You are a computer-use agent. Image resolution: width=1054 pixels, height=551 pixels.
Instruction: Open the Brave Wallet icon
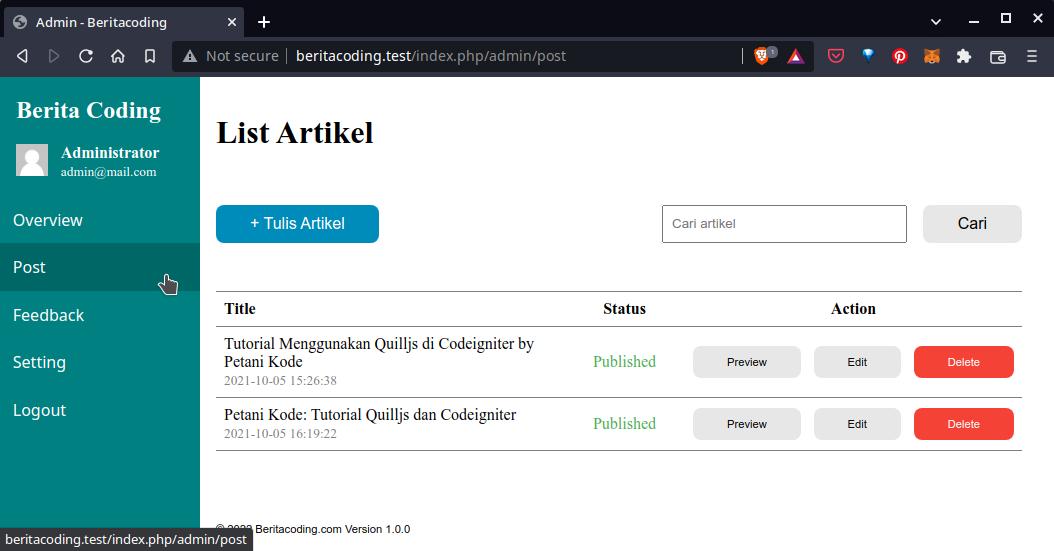point(997,56)
